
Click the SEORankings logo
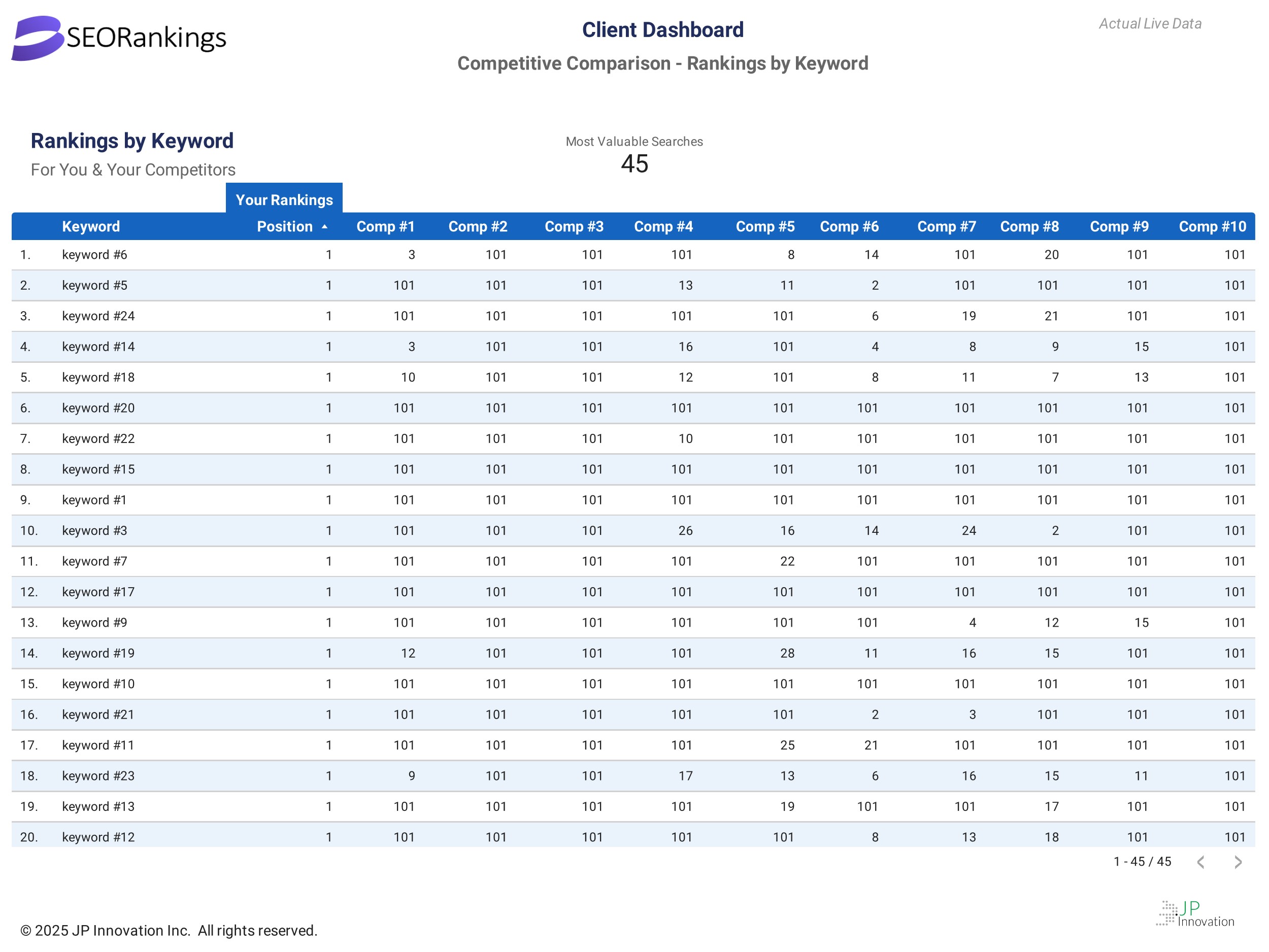coord(119,38)
